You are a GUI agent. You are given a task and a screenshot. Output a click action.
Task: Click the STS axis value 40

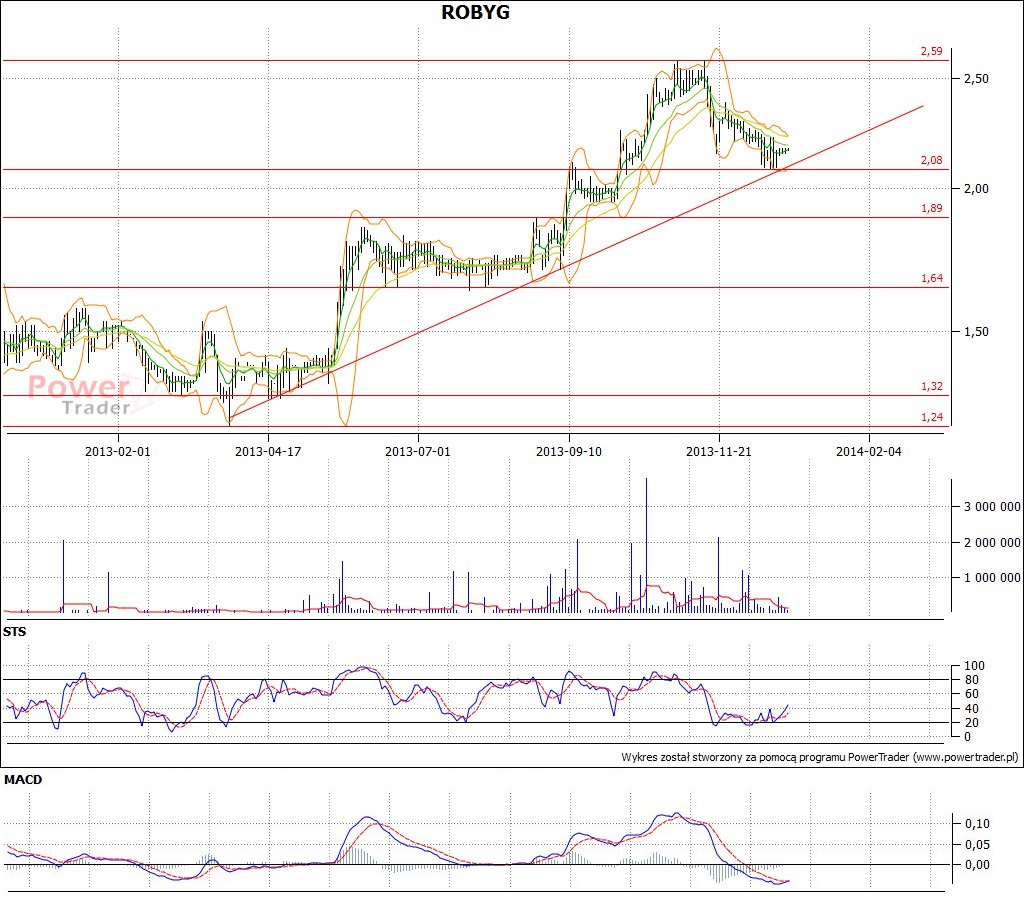click(972, 709)
